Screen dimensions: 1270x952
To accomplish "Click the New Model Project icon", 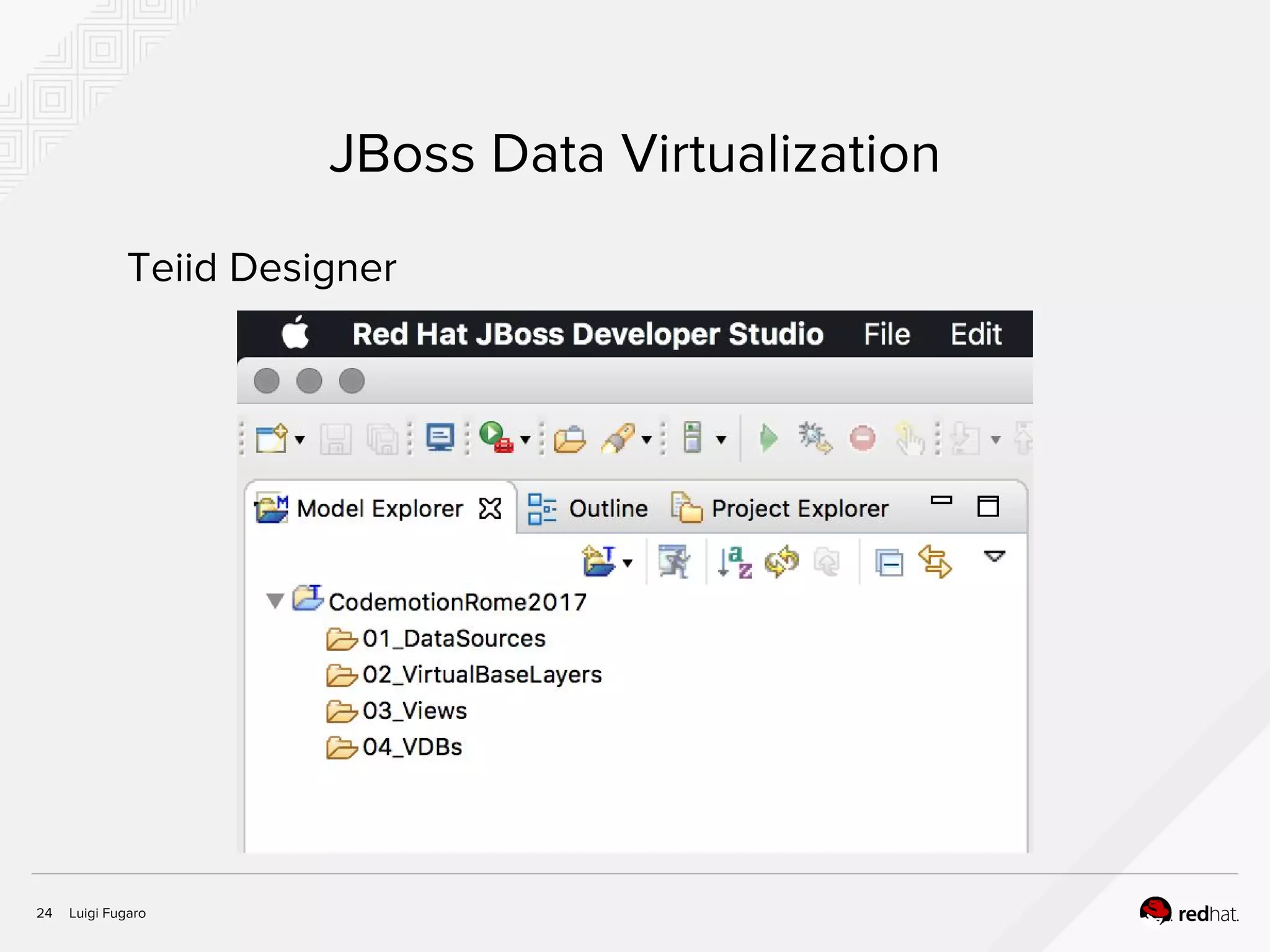I will pos(599,561).
